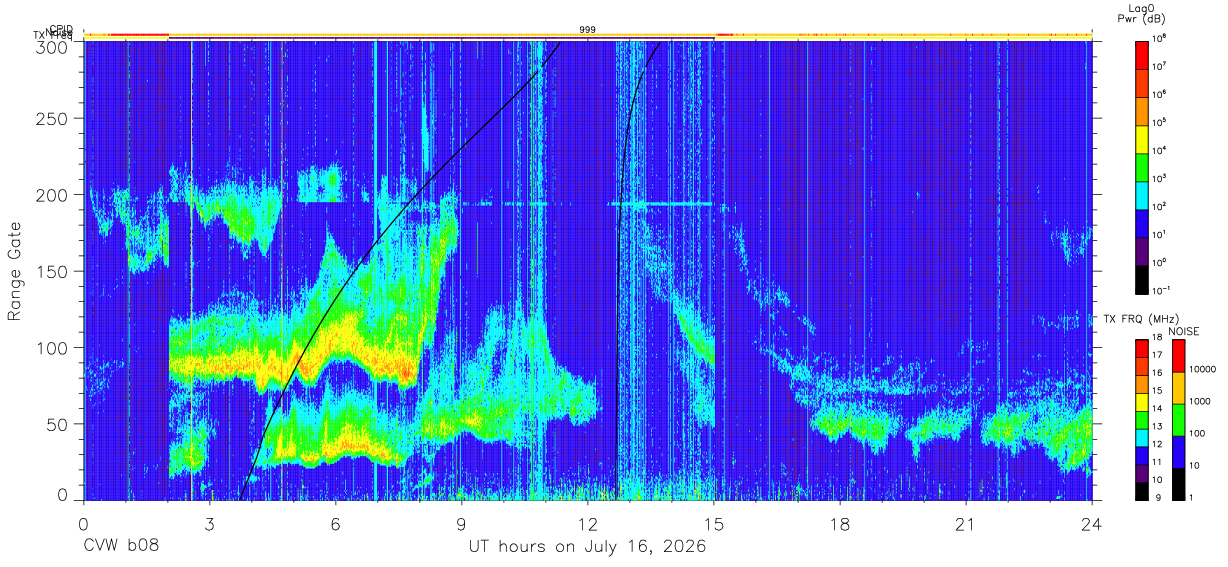1228x567 pixels.
Task: Click x-axis tick label '12'
Action: [588, 524]
